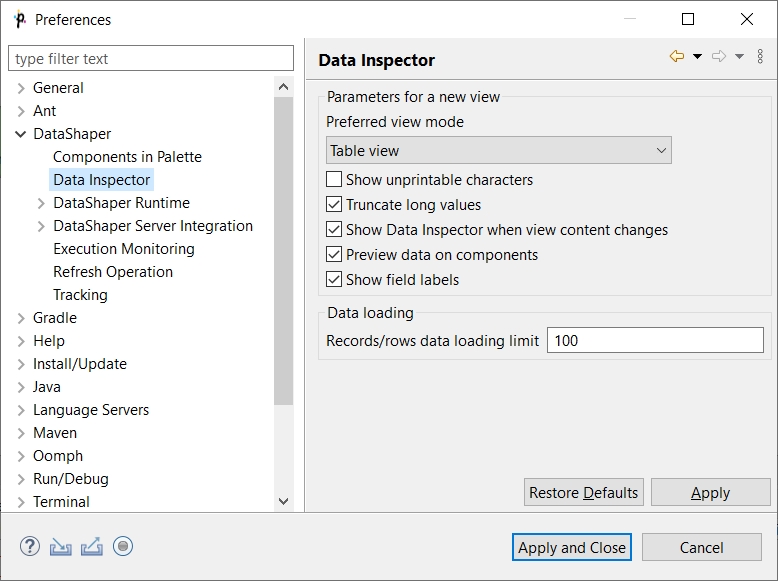Expand the Gradle tree node
This screenshot has width=778, height=581.
[x=21, y=318]
